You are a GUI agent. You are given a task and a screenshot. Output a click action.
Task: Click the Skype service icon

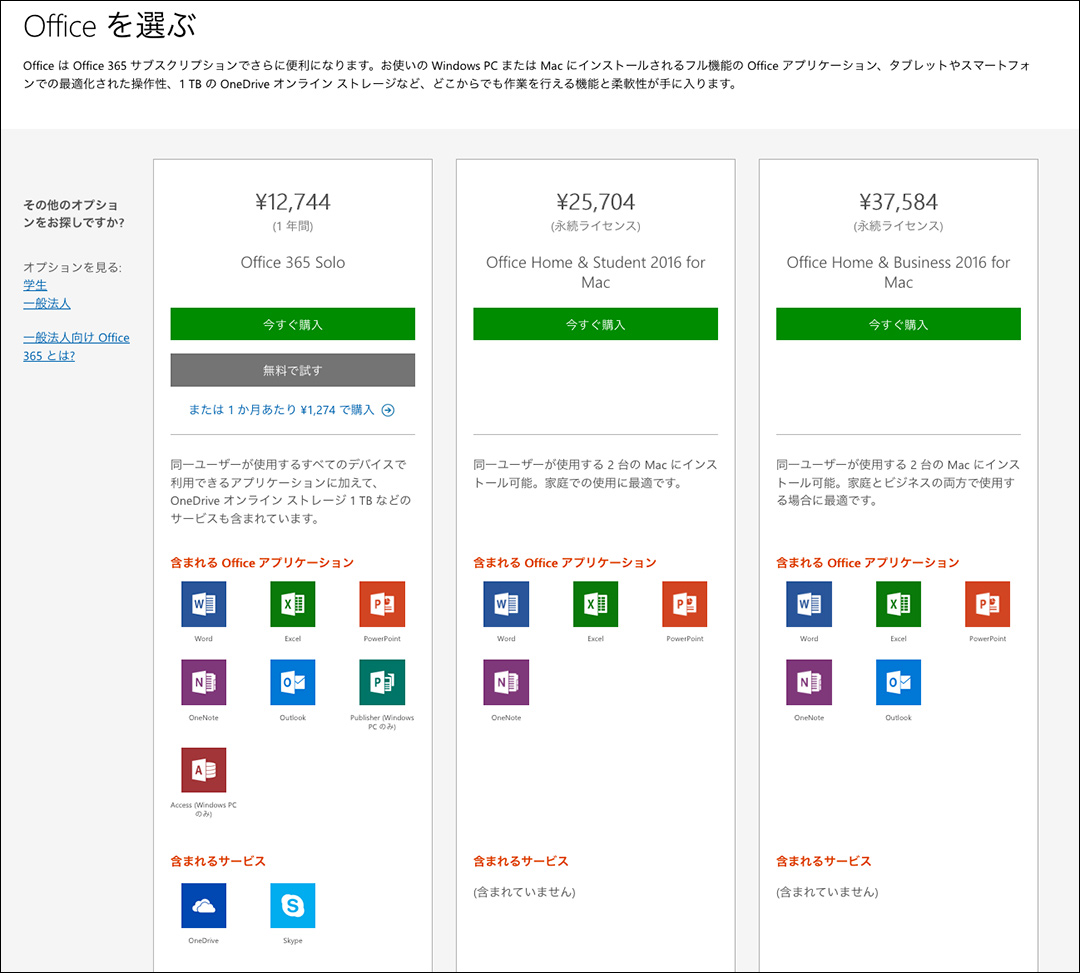(x=293, y=906)
